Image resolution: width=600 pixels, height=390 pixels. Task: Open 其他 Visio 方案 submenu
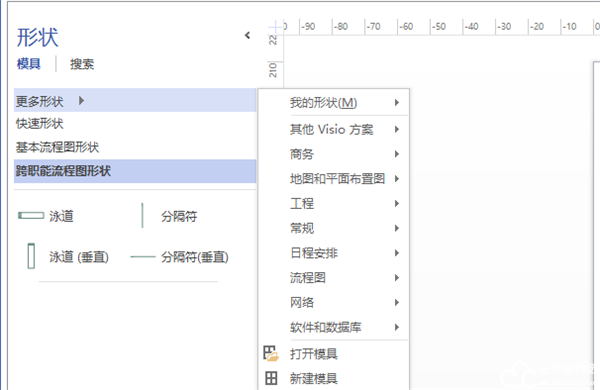[334, 129]
